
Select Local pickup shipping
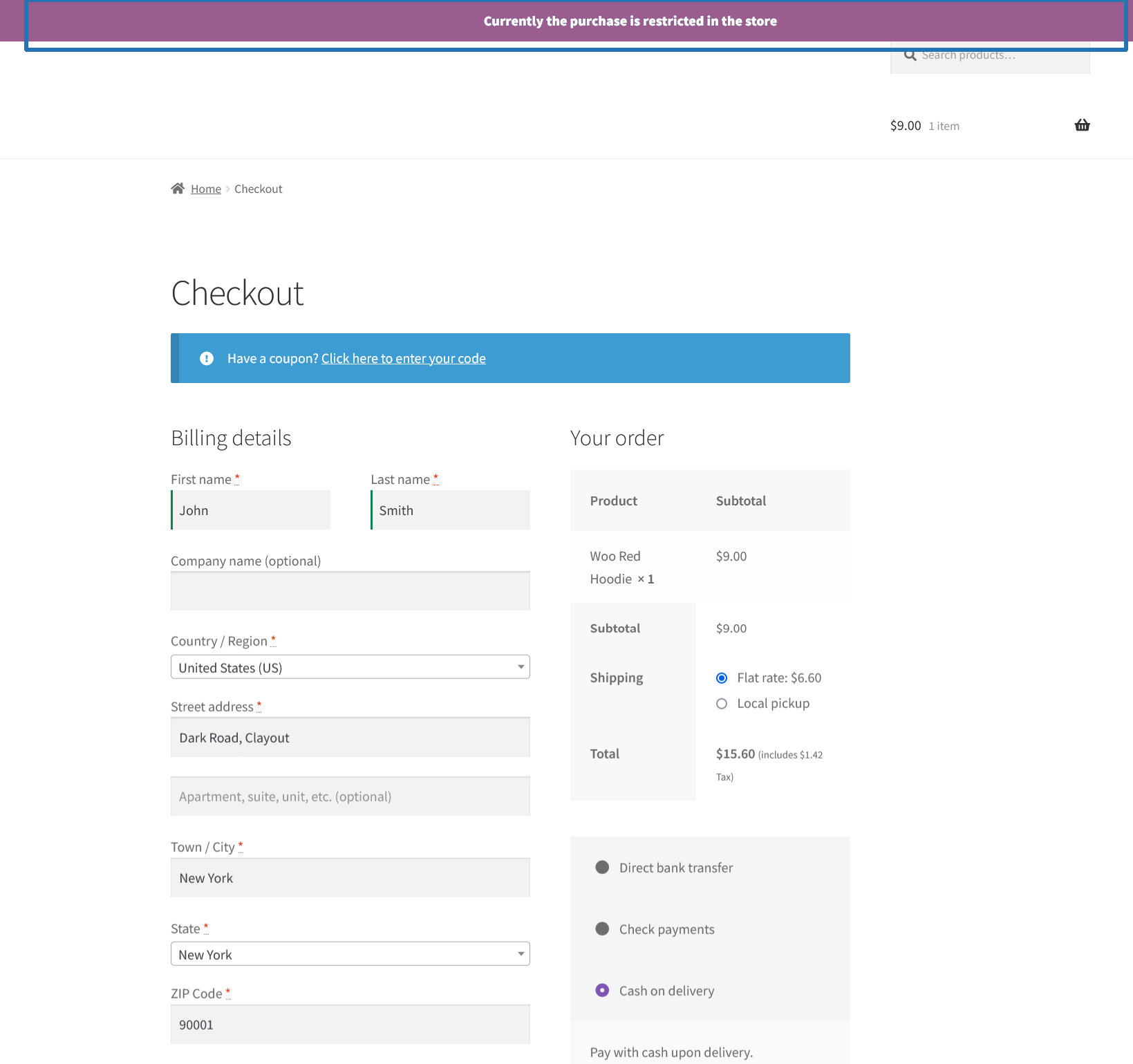(x=721, y=703)
